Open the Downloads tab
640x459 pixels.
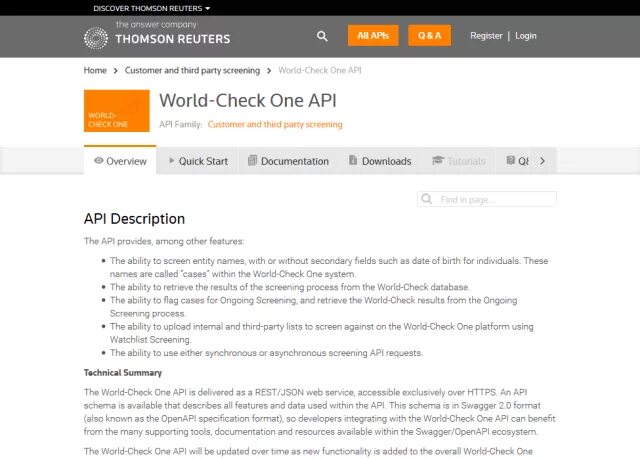pos(380,161)
